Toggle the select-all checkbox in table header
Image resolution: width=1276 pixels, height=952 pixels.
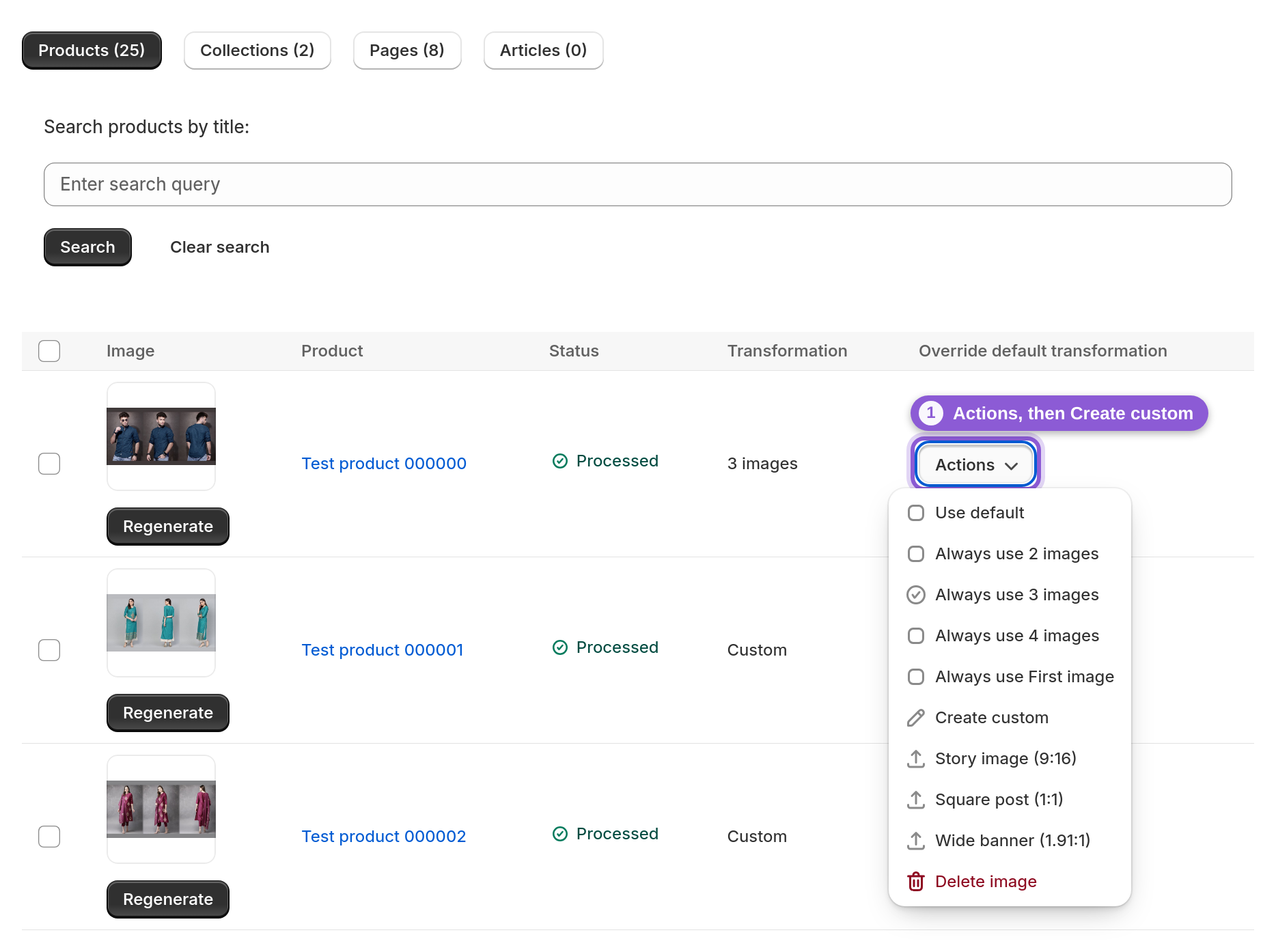pyautogui.click(x=49, y=351)
